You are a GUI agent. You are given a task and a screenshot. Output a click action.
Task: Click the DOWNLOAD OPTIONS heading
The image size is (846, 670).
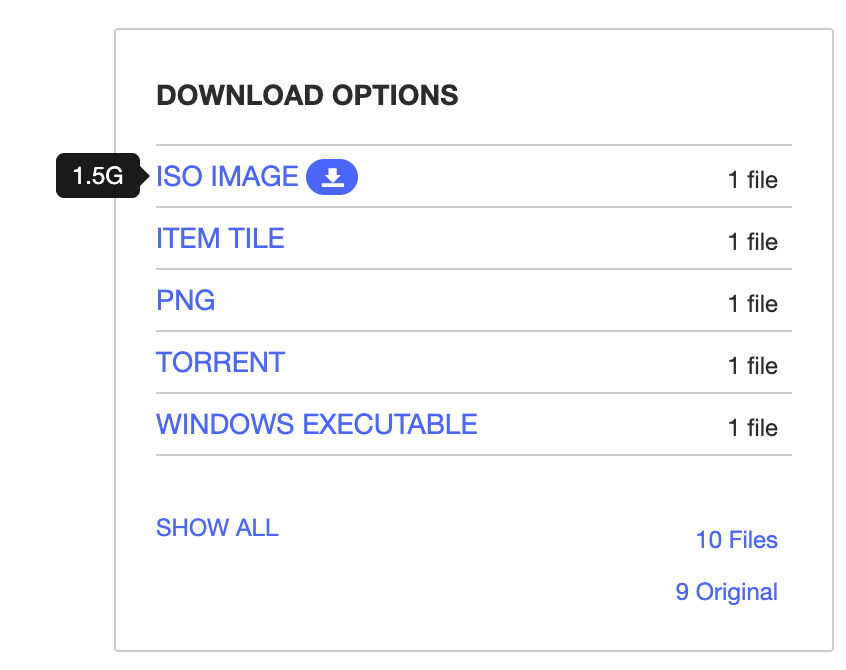(307, 96)
